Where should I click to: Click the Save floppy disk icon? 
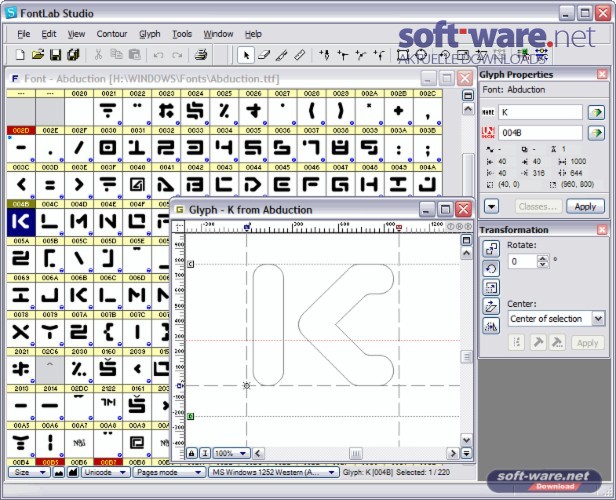[x=55, y=55]
